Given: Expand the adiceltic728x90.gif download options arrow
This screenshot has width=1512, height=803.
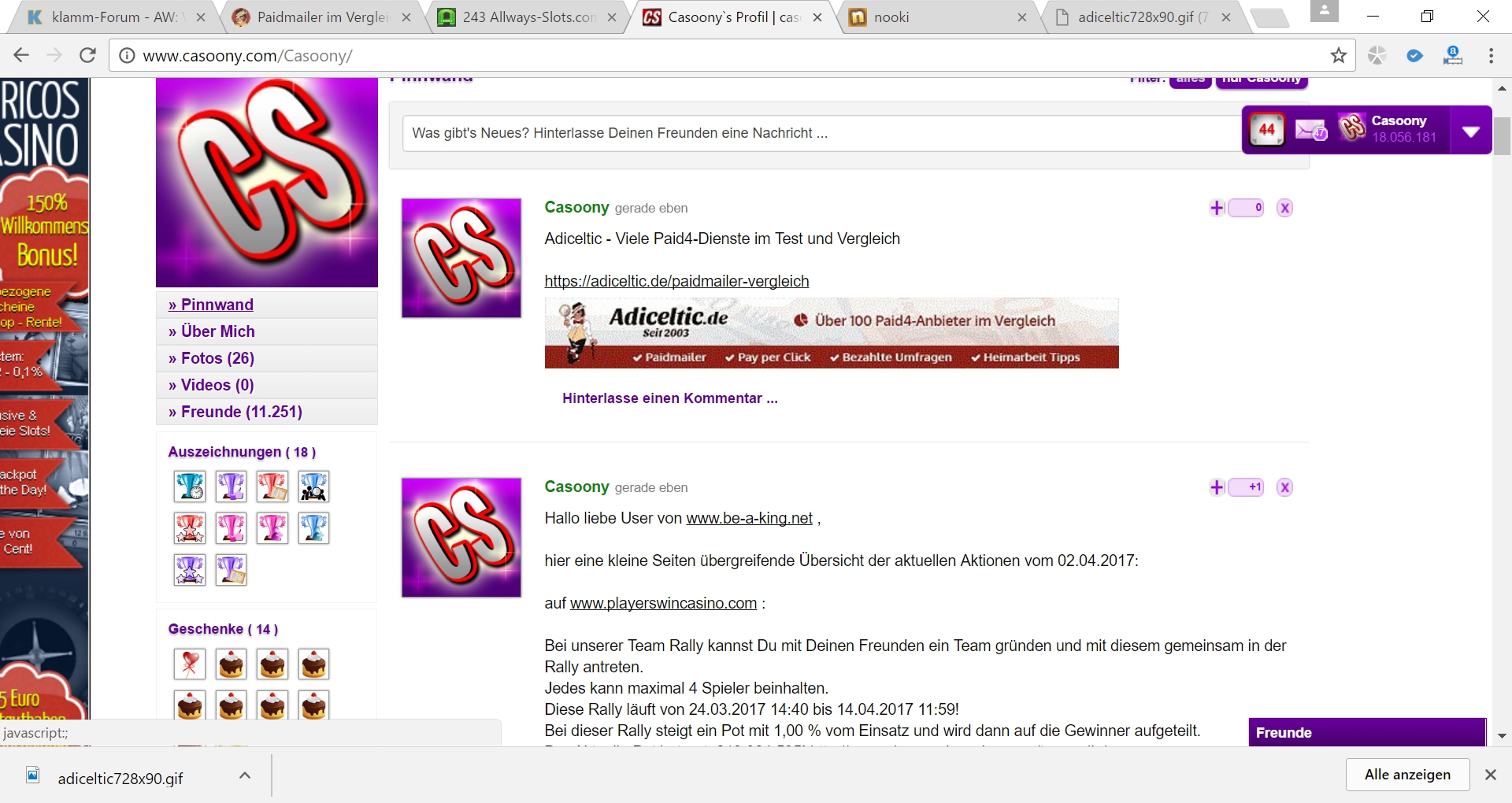Looking at the screenshot, I should click(x=245, y=776).
